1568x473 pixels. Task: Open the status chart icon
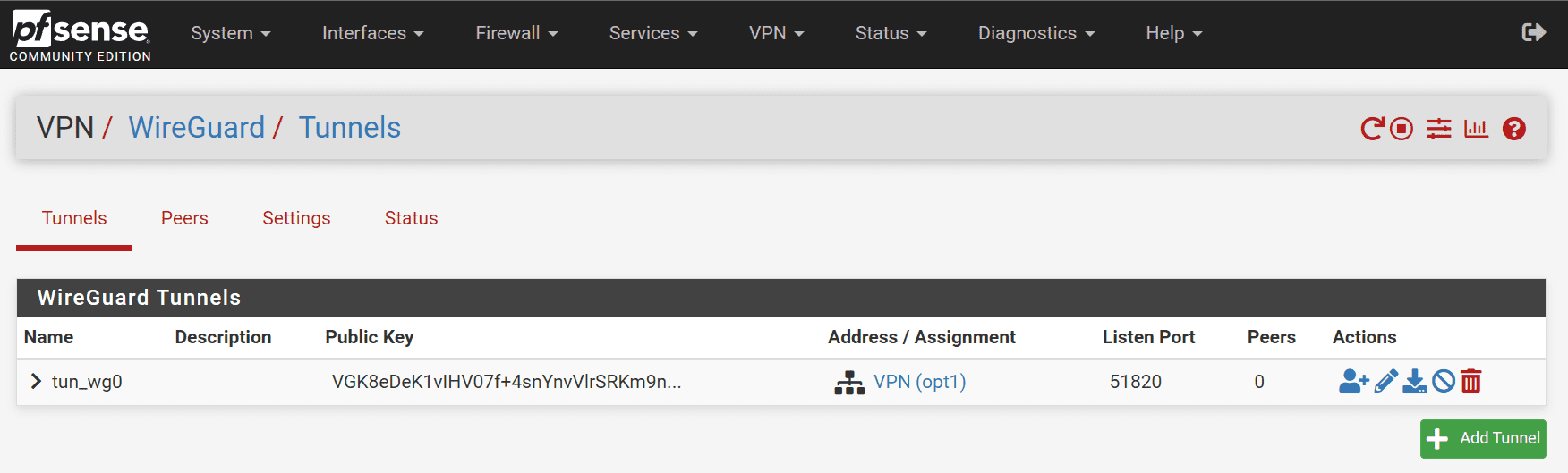1476,129
